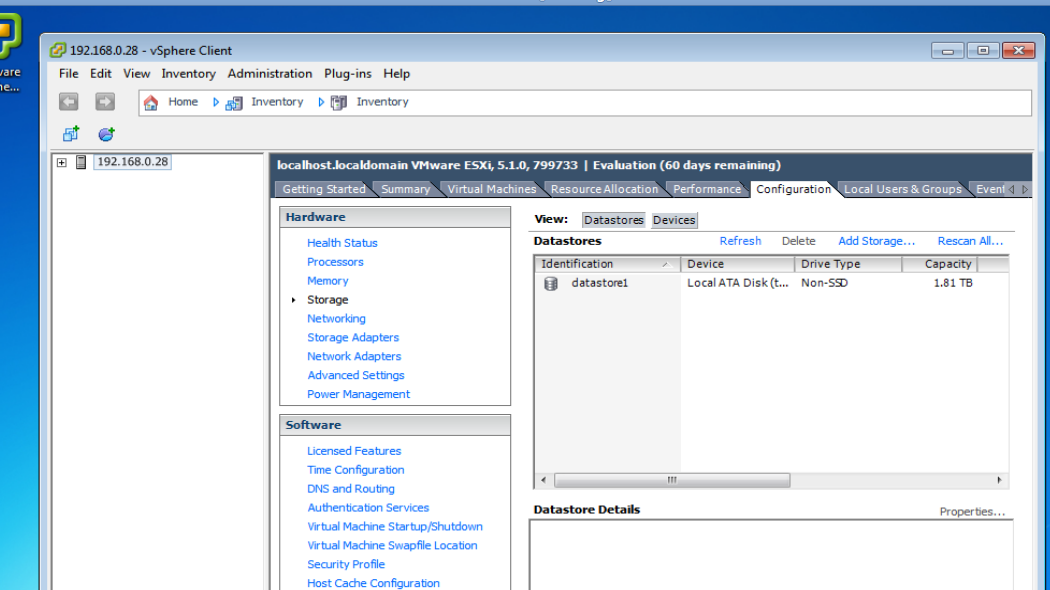Screen dimensions: 1050x590
Task: Open Licensed Features under Software
Action: [x=354, y=451]
